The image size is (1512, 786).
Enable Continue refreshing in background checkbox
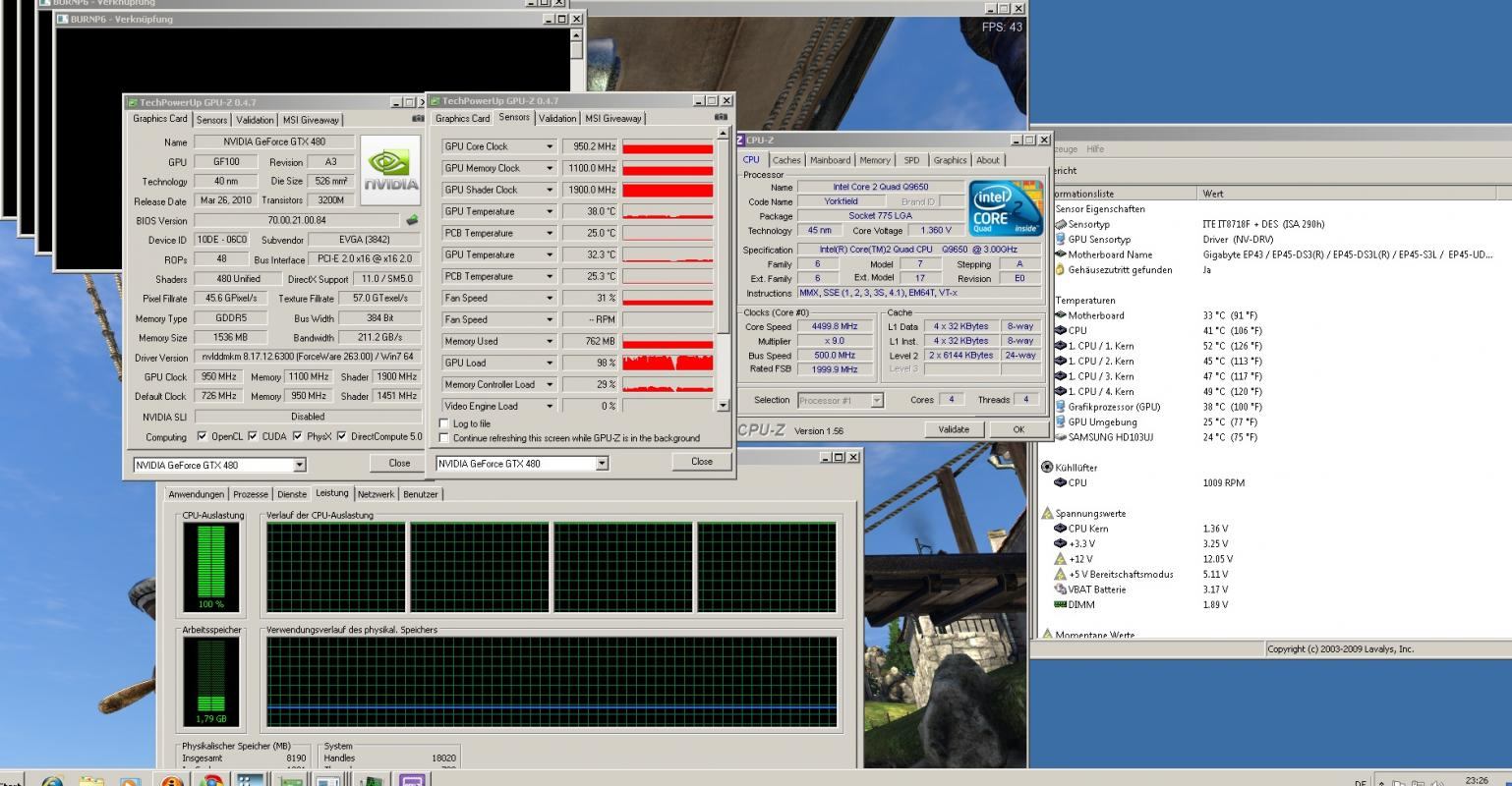tap(443, 437)
